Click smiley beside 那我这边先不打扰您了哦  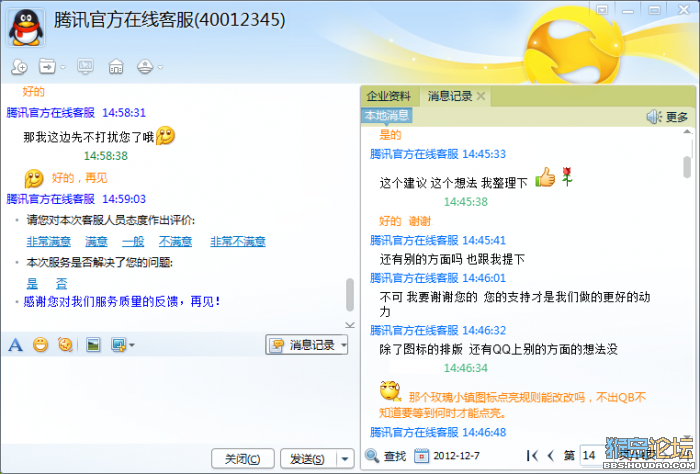(x=166, y=135)
